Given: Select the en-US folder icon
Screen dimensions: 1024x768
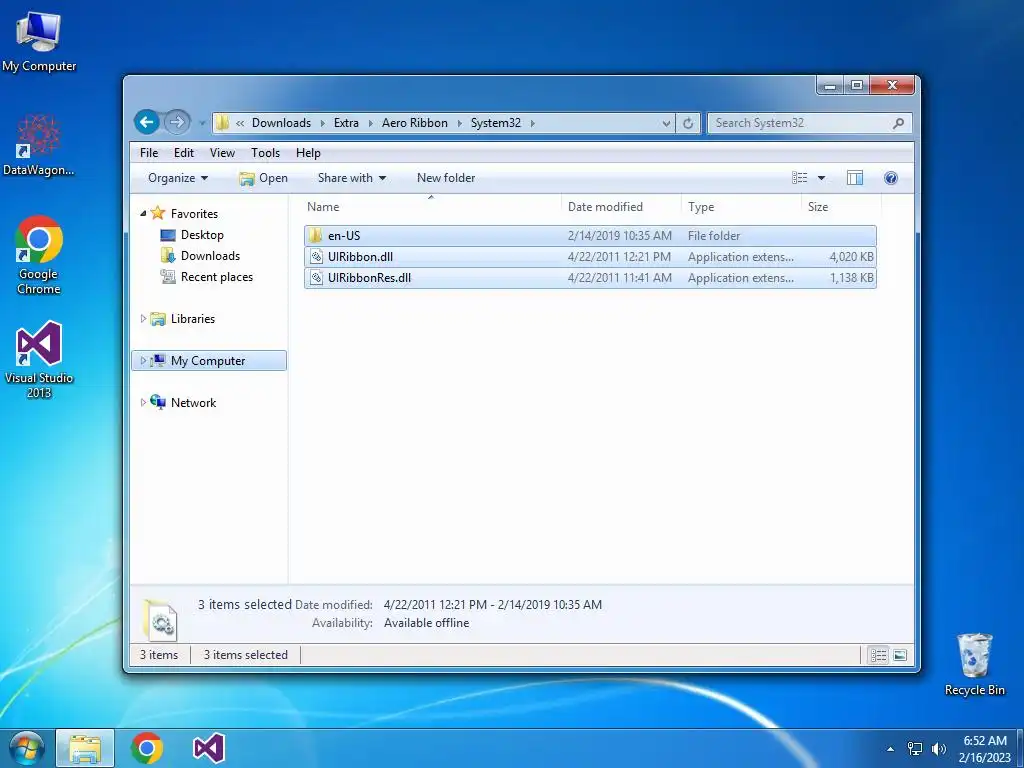Looking at the screenshot, I should (x=316, y=235).
